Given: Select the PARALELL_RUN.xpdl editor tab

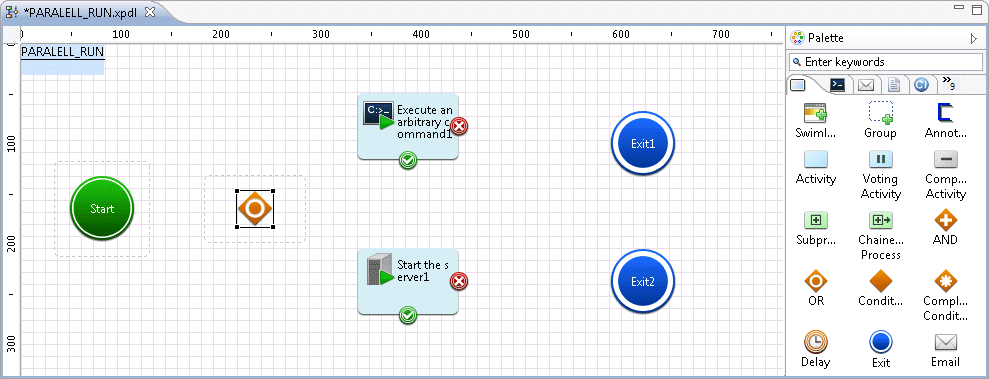Looking at the screenshot, I should pos(81,12).
